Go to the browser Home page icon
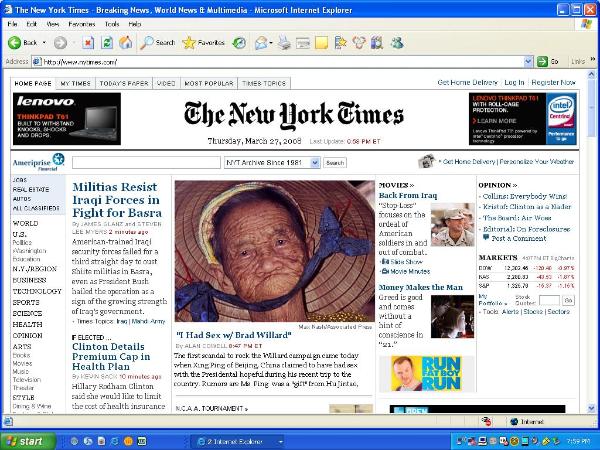 click(x=125, y=43)
